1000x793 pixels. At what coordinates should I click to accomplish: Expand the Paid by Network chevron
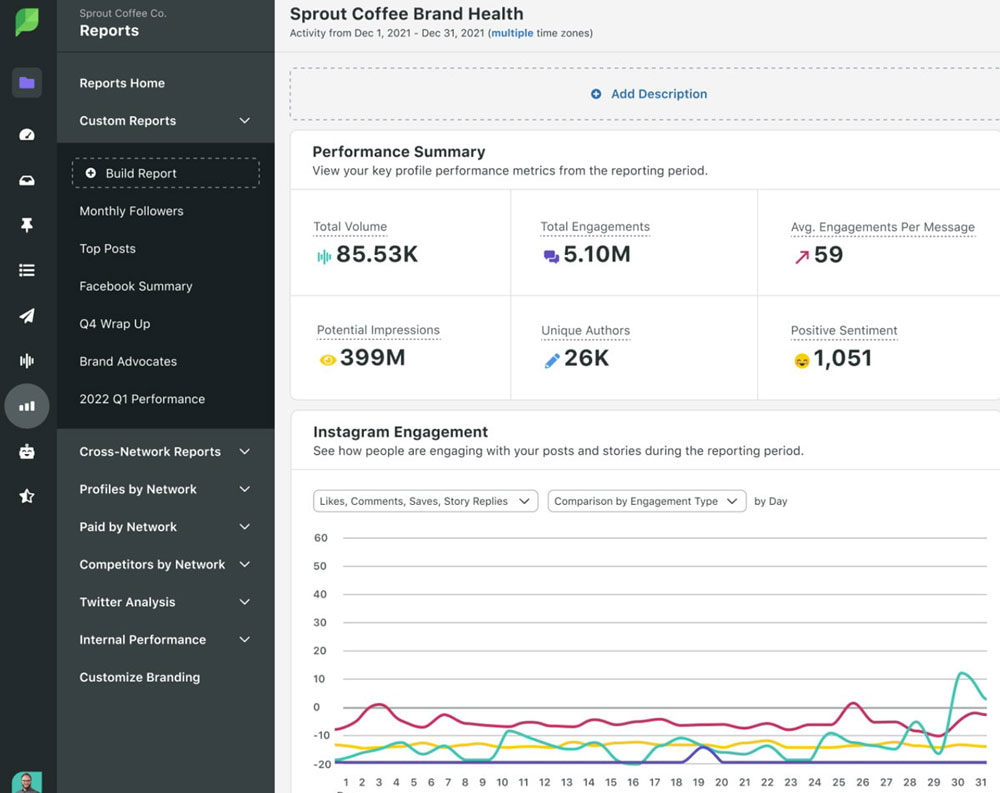tap(244, 527)
